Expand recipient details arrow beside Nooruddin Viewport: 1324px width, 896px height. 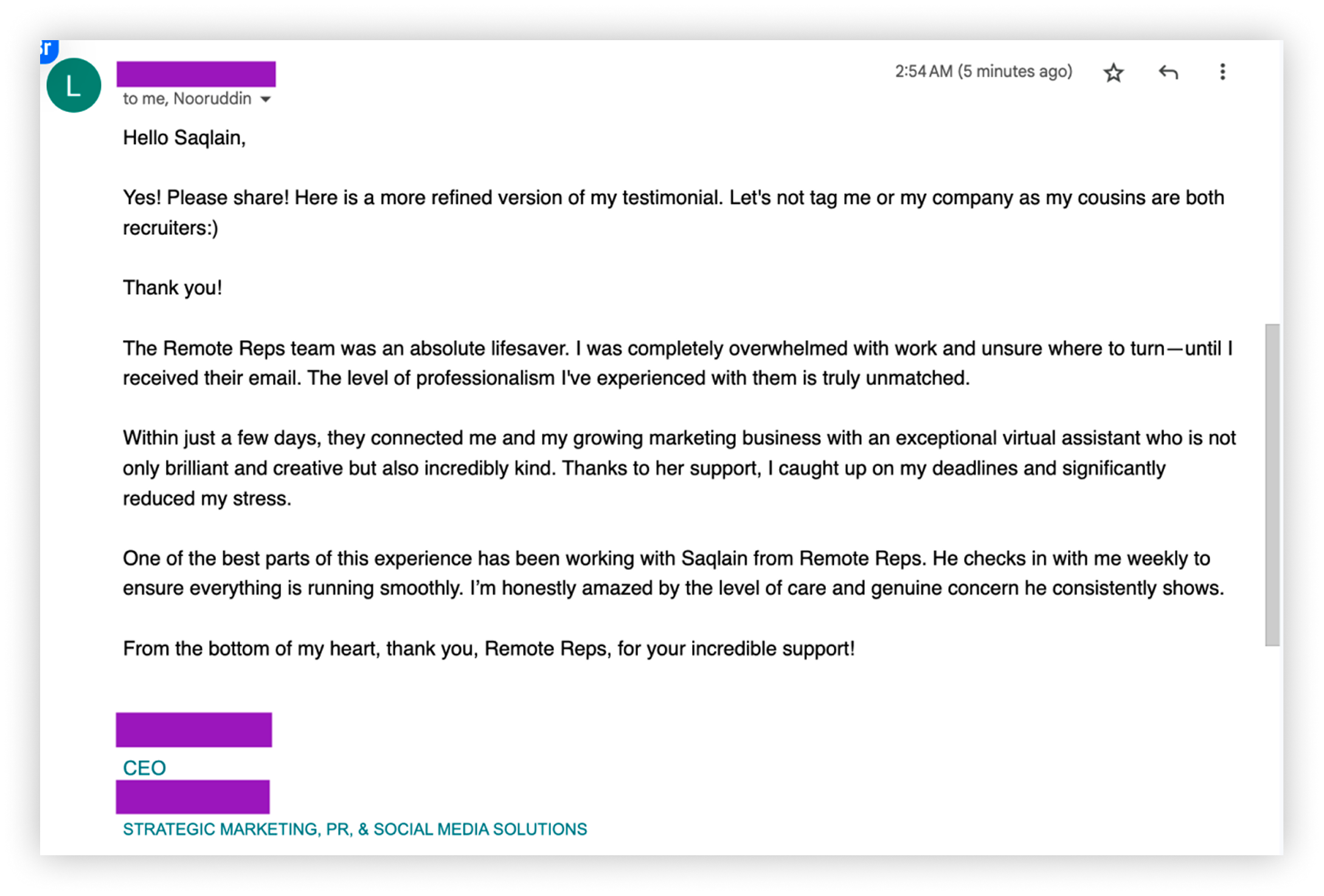point(266,99)
